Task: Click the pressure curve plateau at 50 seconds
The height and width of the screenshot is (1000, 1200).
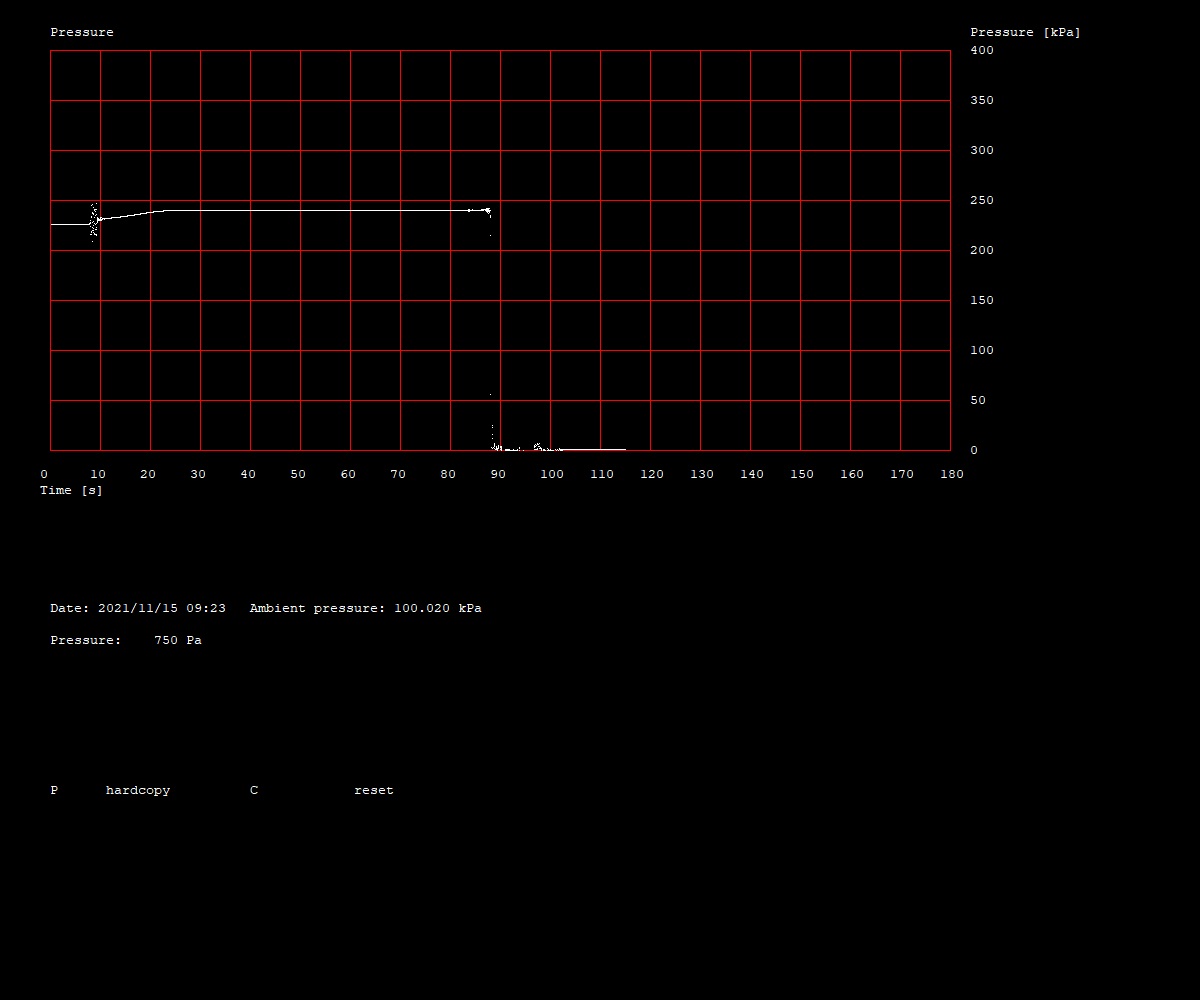Action: point(300,210)
